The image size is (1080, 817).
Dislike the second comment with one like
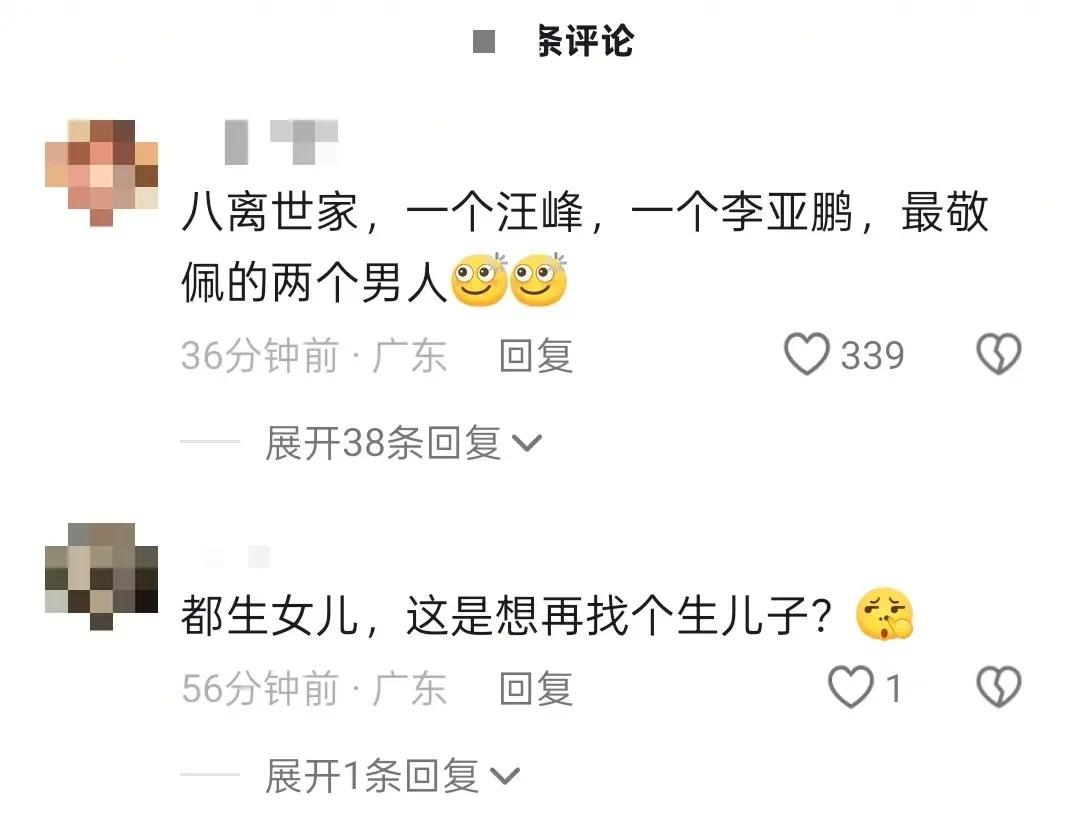coord(999,687)
